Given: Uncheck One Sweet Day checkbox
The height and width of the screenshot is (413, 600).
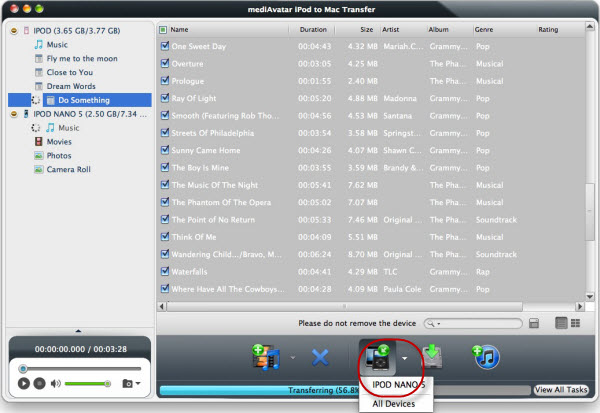Looking at the screenshot, I should (x=165, y=46).
